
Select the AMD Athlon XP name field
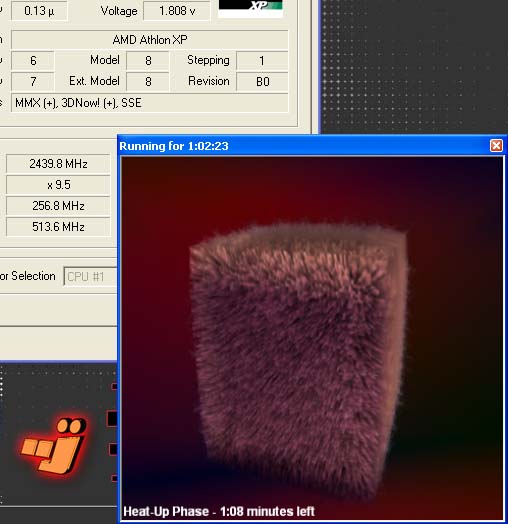pos(149,40)
